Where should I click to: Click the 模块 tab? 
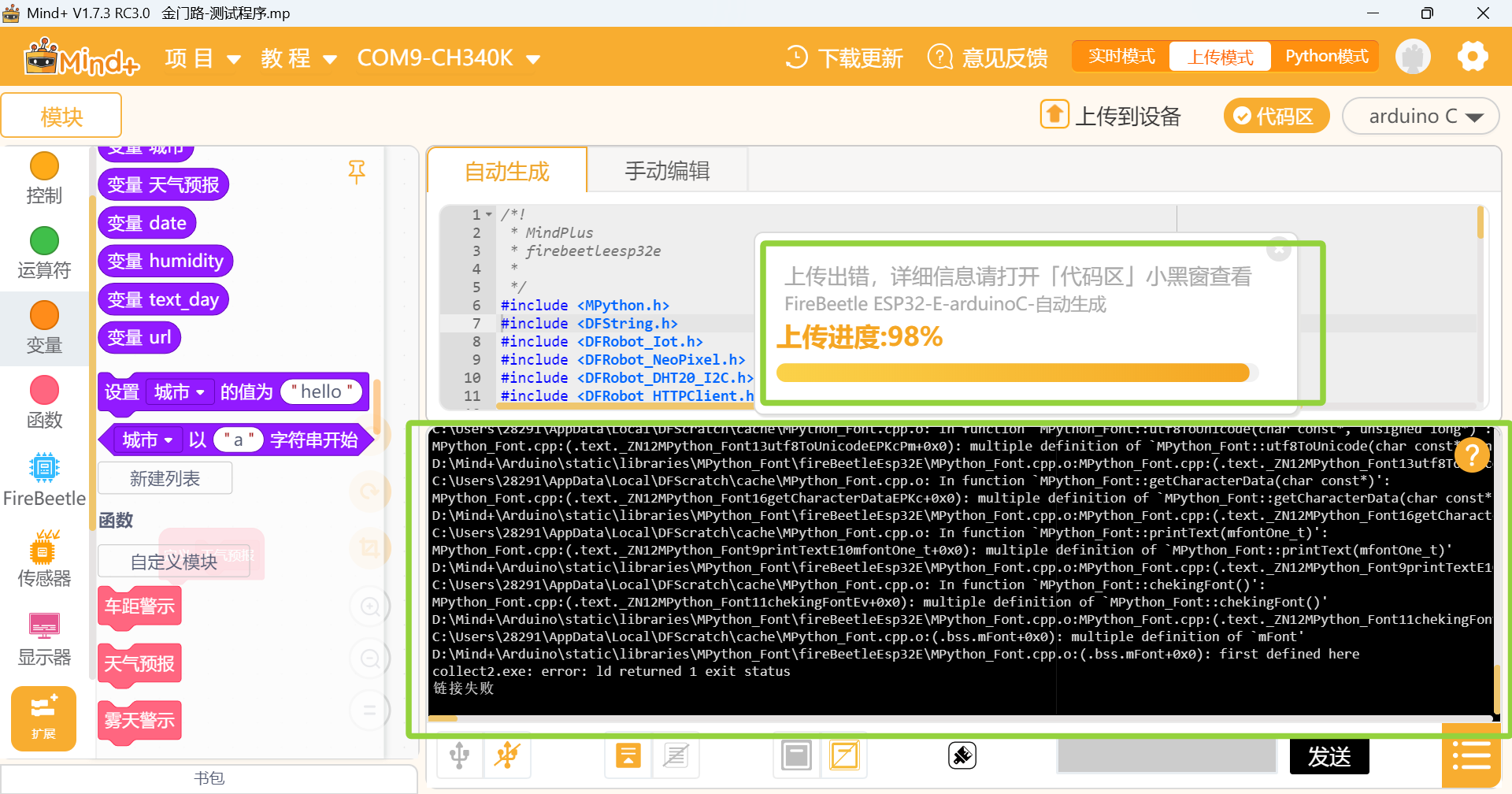click(x=61, y=116)
